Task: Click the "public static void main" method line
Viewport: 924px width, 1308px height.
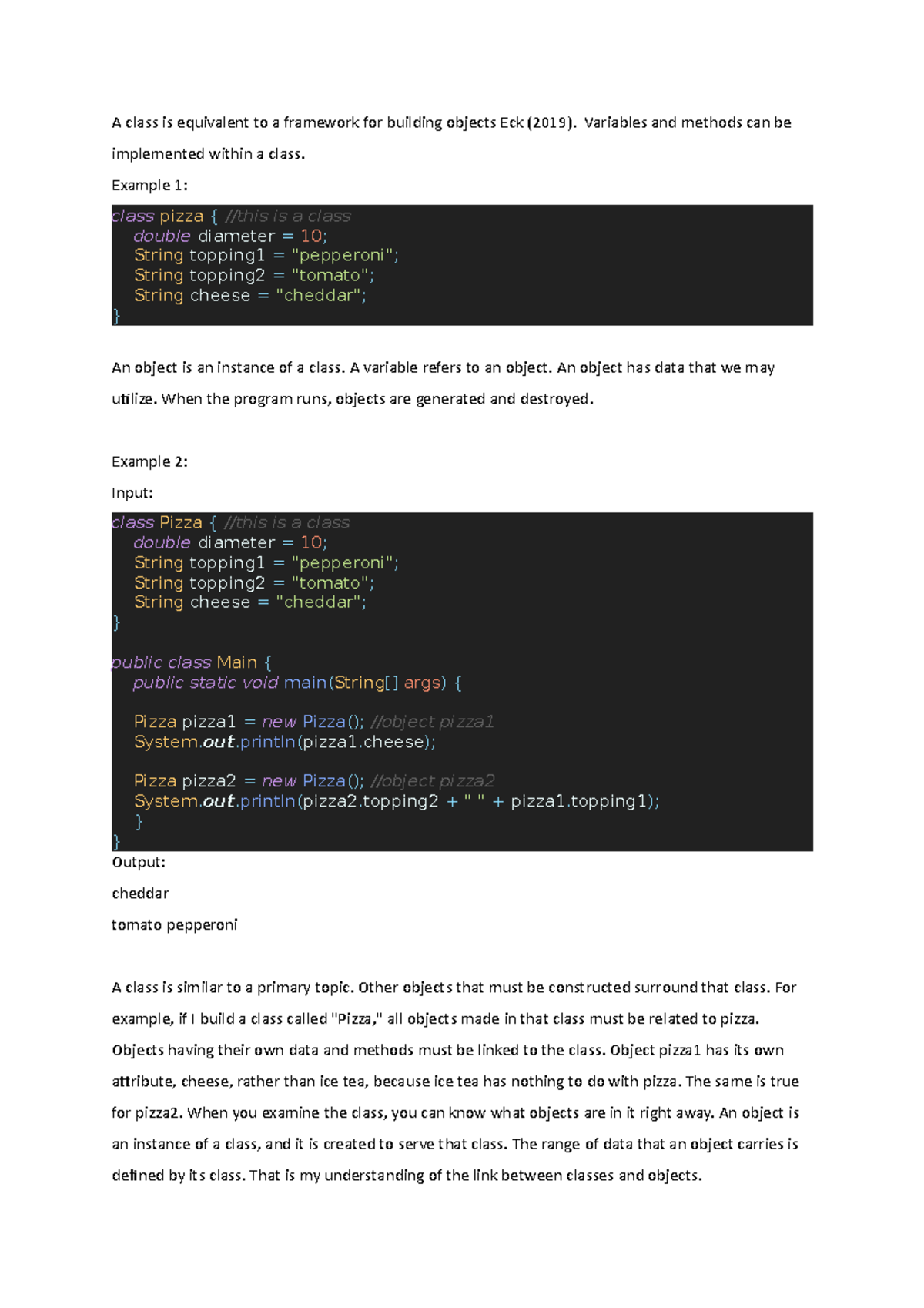Action: pyautogui.click(x=296, y=683)
